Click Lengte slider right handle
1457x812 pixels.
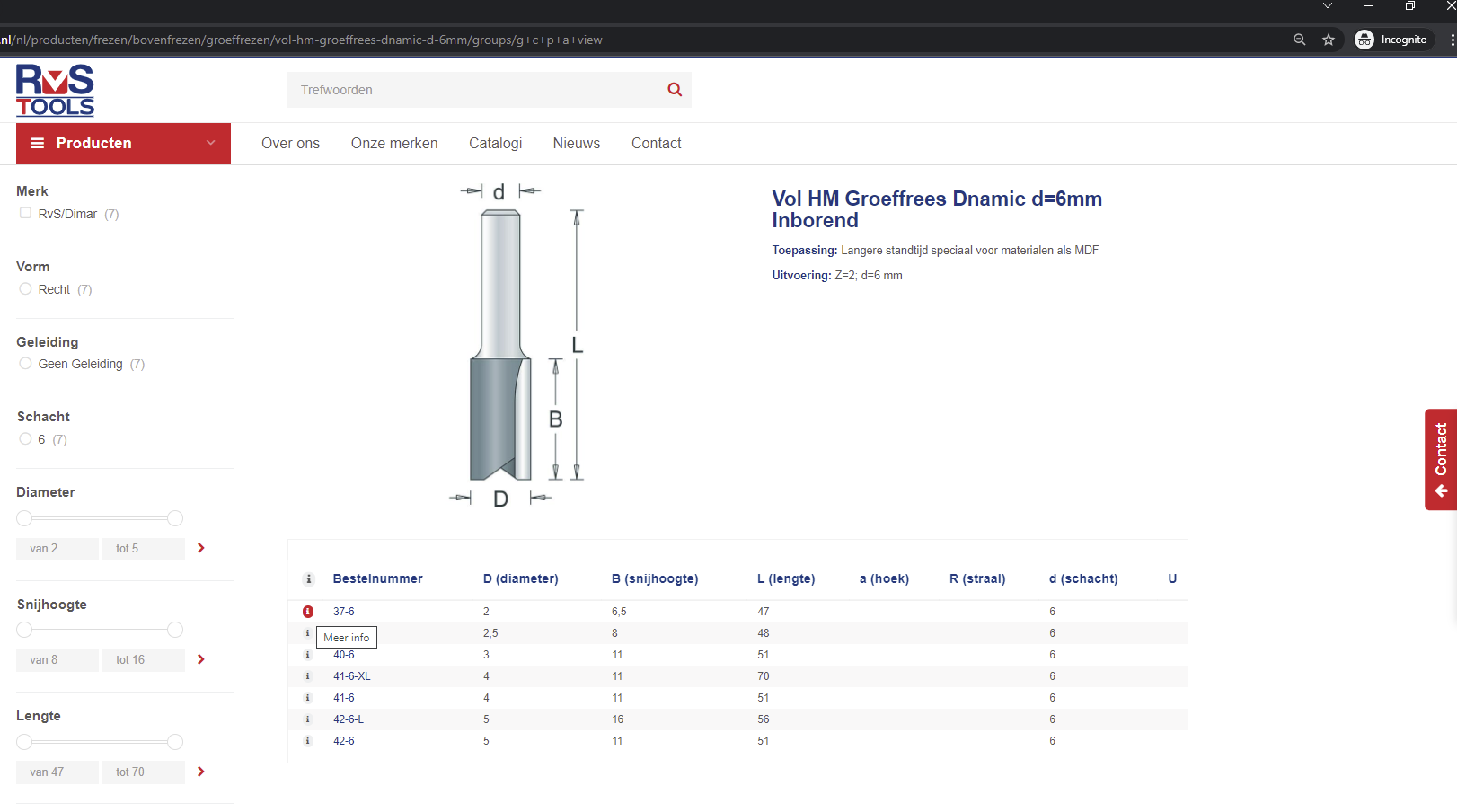pyautogui.click(x=175, y=742)
